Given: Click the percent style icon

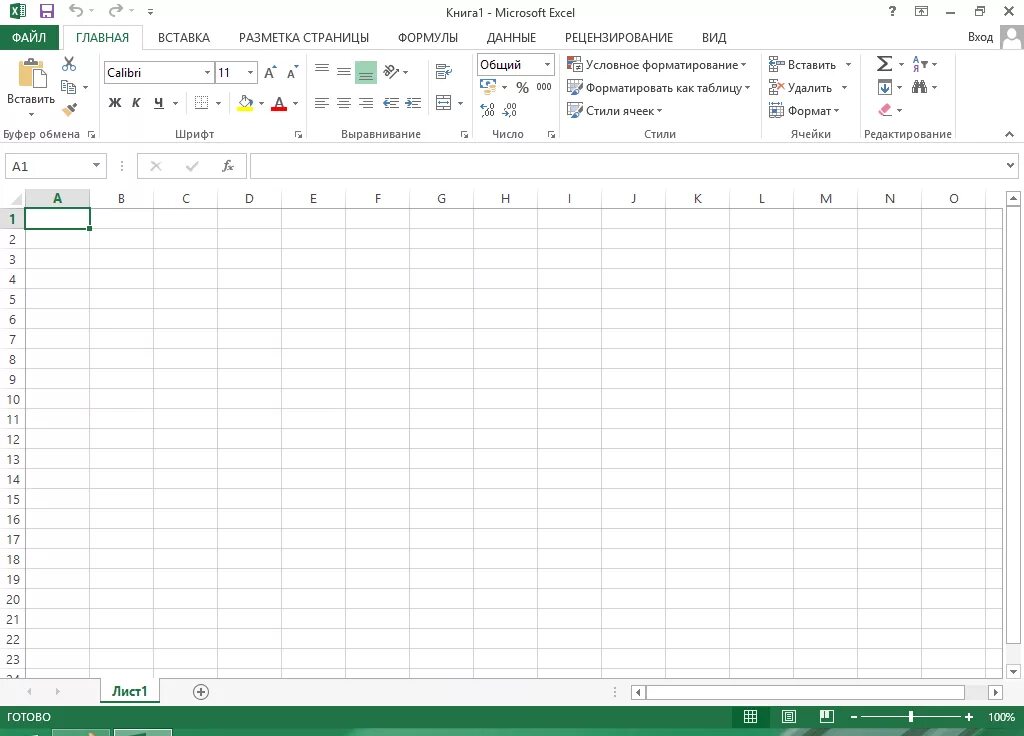Looking at the screenshot, I should (521, 87).
